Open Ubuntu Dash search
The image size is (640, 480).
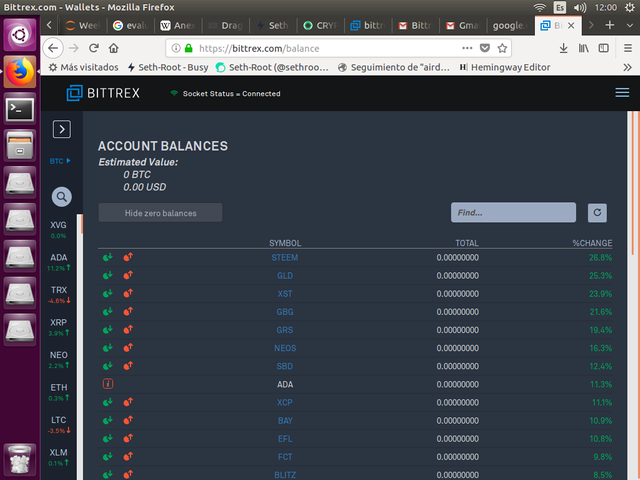click(x=20, y=35)
